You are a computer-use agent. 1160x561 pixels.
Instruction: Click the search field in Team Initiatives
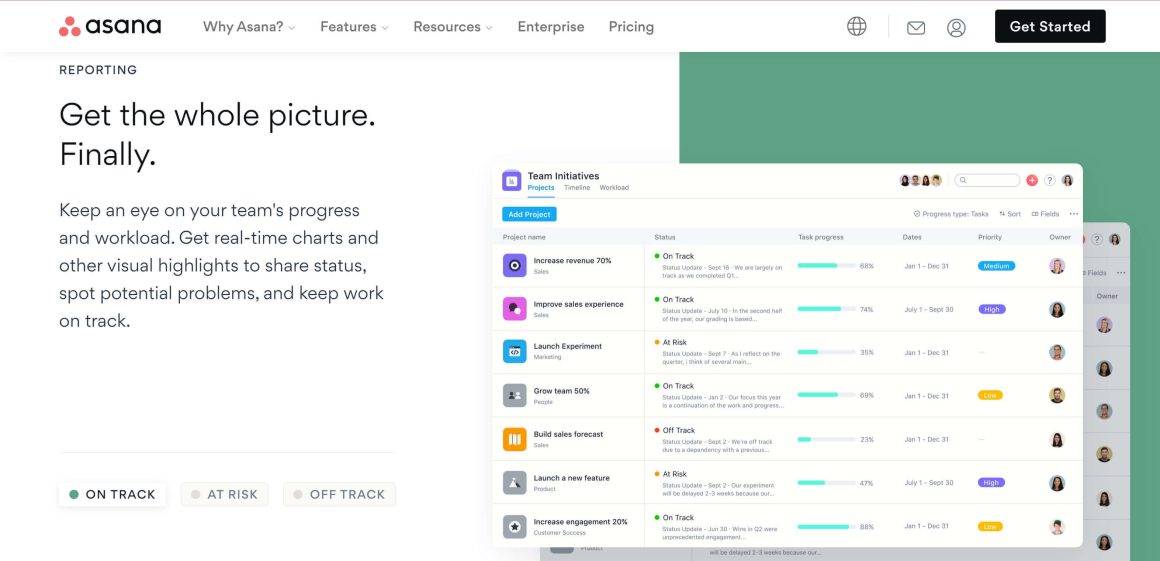(988, 180)
